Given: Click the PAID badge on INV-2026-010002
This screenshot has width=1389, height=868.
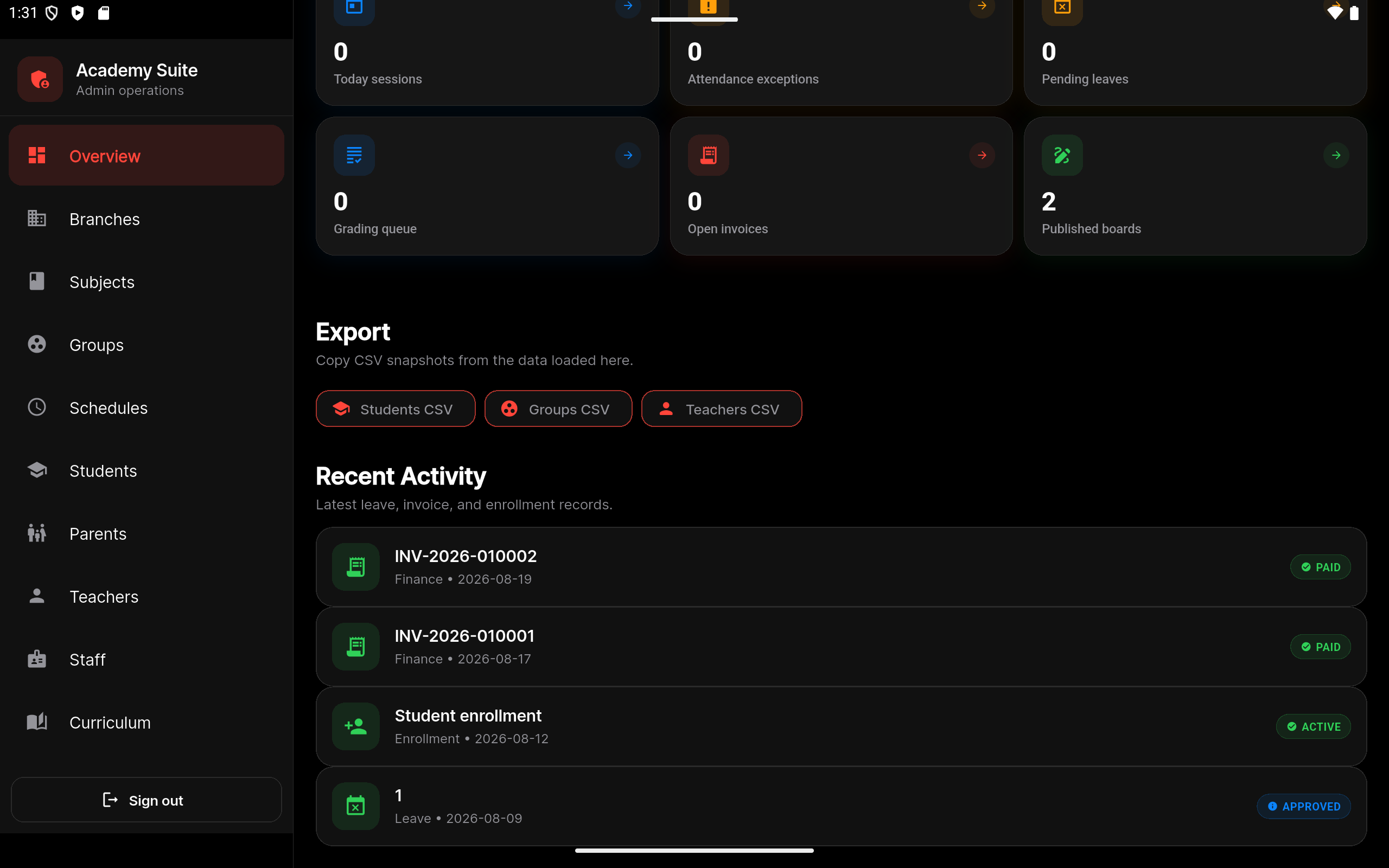Looking at the screenshot, I should click(1321, 566).
